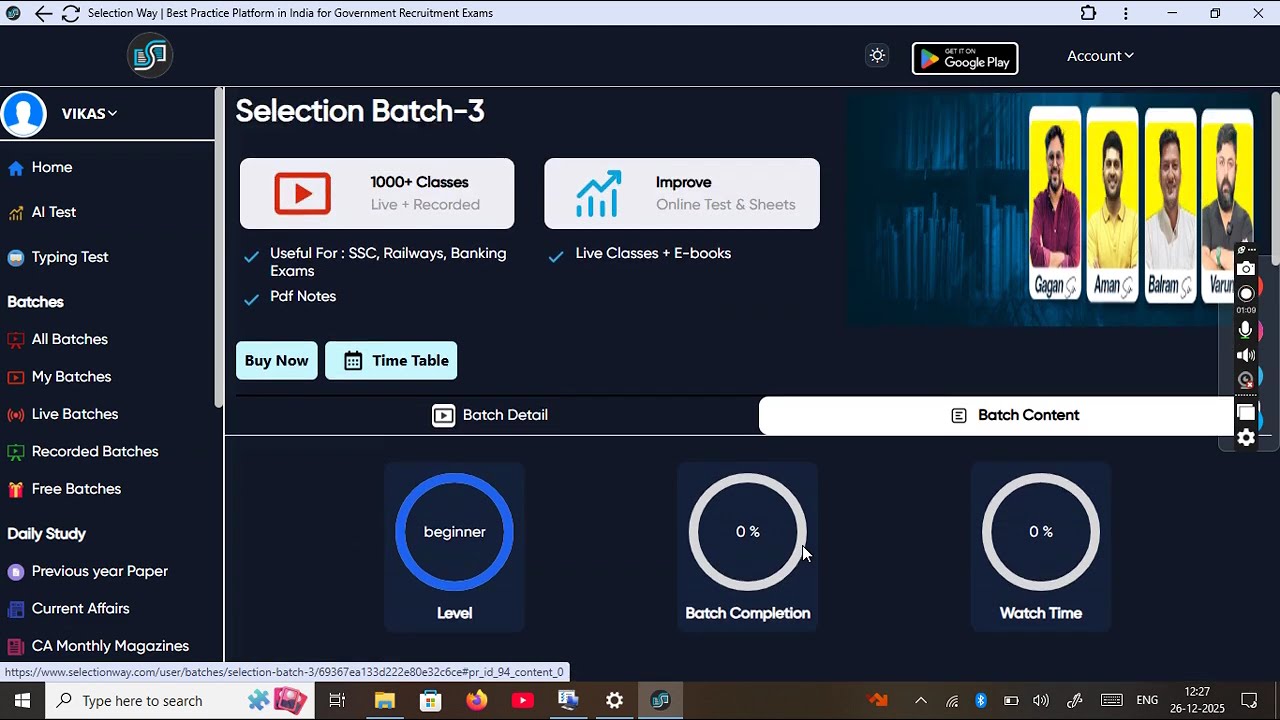Click the taskbar search box
Image resolution: width=1280 pixels, height=720 pixels.
coord(180,700)
